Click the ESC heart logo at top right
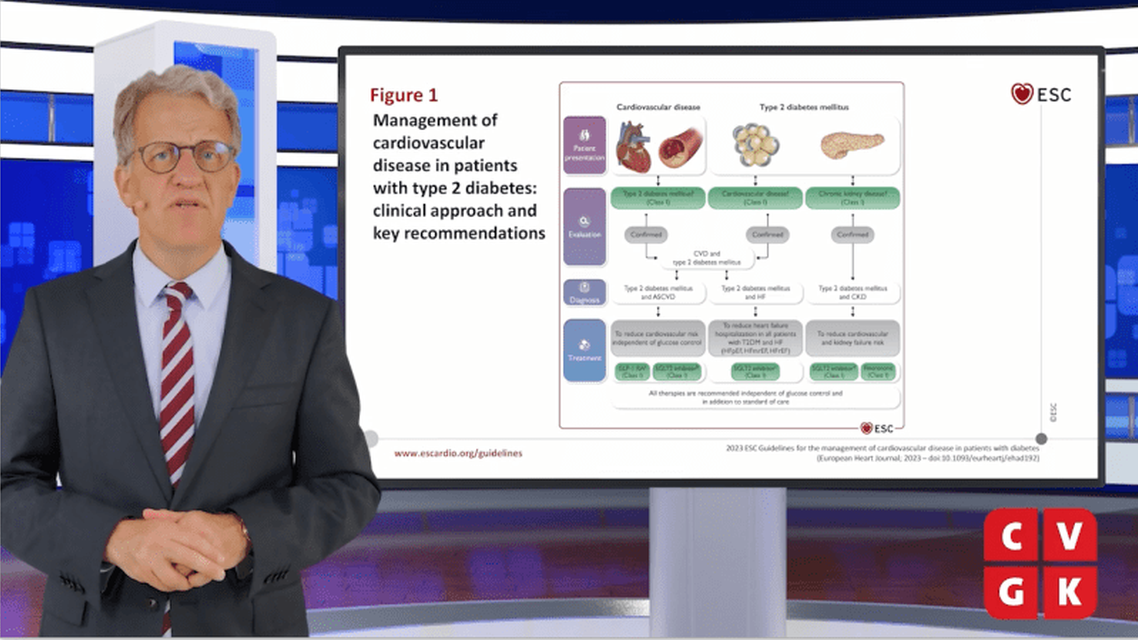This screenshot has width=1138, height=640. click(x=1040, y=94)
